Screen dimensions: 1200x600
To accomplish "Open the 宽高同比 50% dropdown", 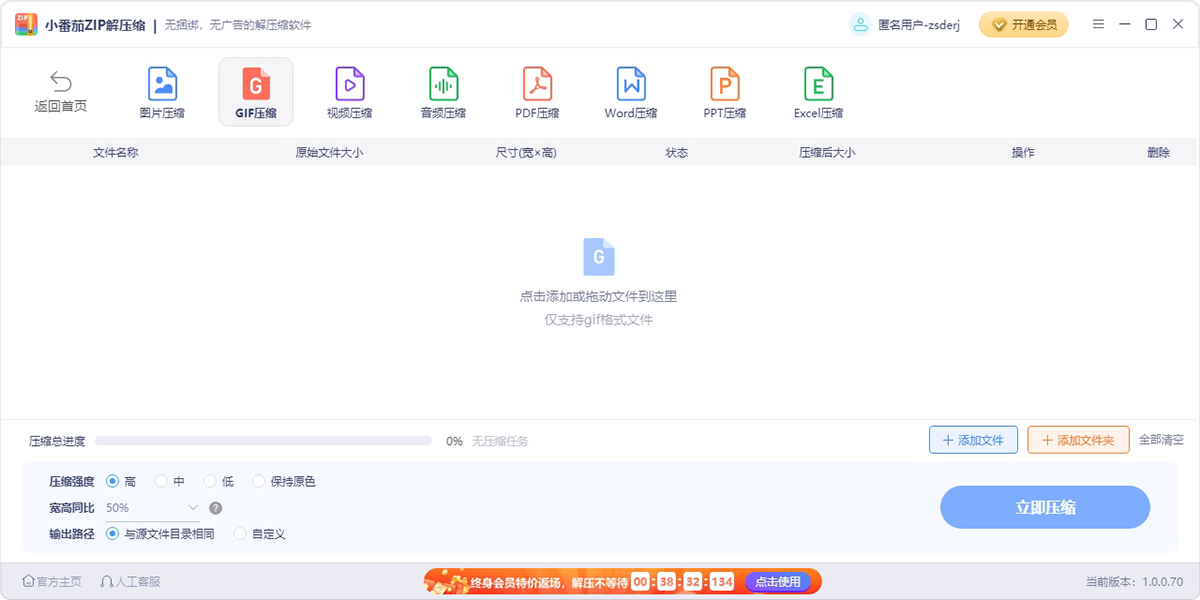I will 153,508.
